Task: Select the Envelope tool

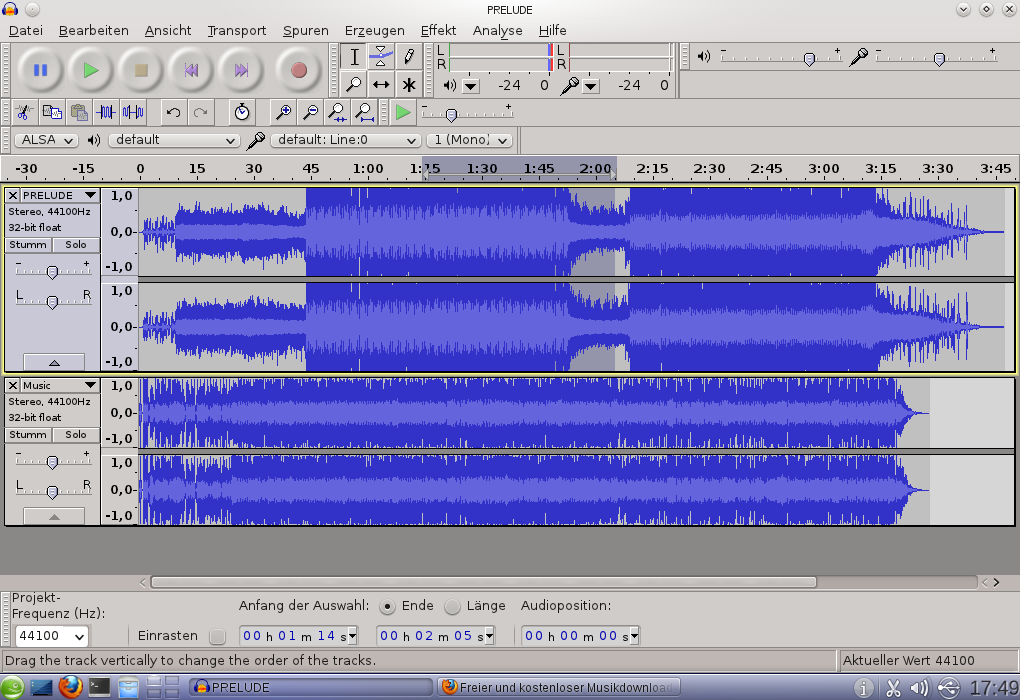Action: pos(381,57)
